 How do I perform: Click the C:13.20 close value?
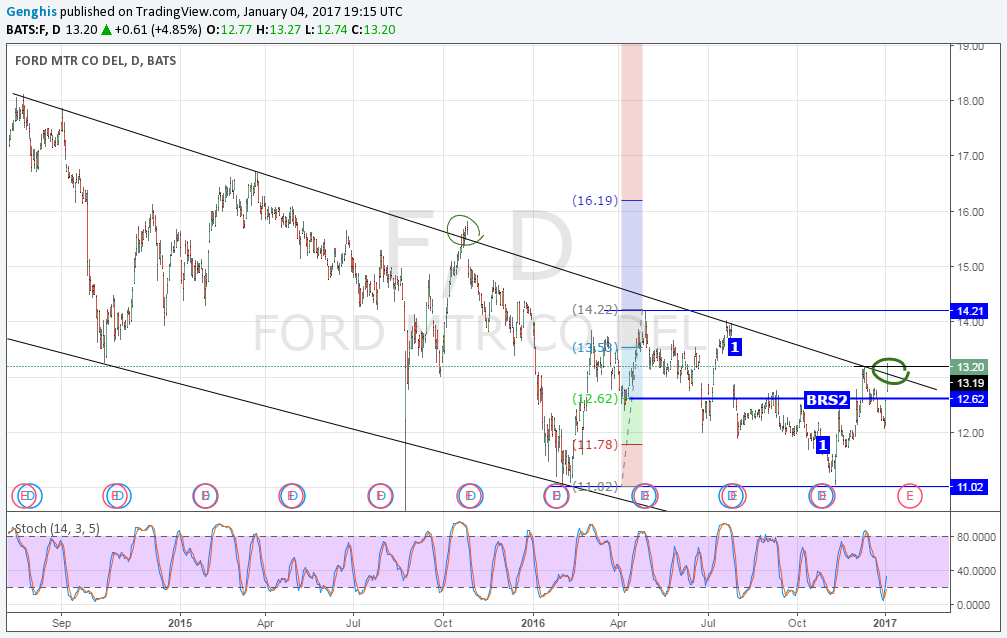[x=373, y=30]
